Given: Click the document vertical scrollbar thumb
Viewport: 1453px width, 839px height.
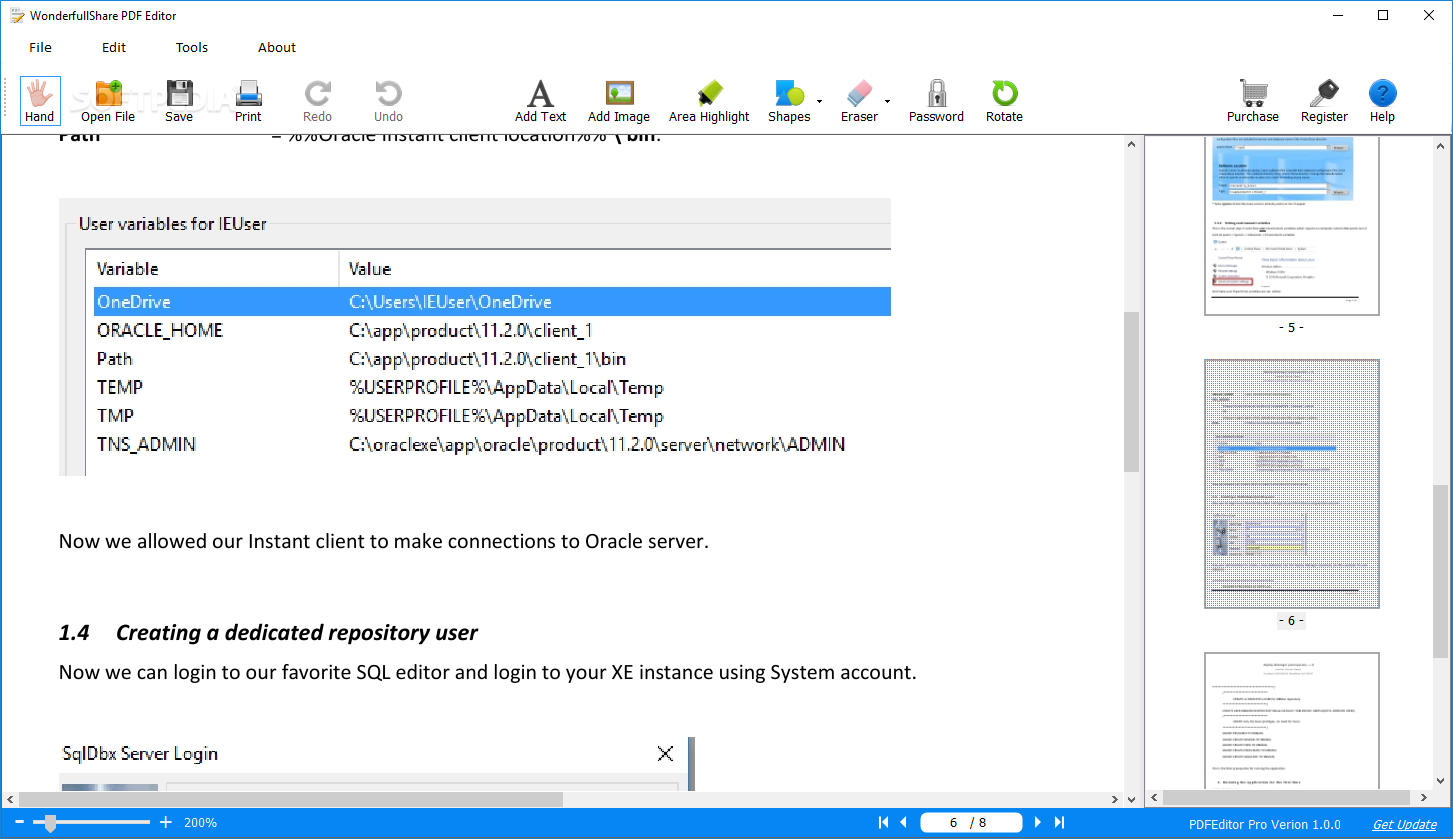Looking at the screenshot, I should click(x=1131, y=391).
